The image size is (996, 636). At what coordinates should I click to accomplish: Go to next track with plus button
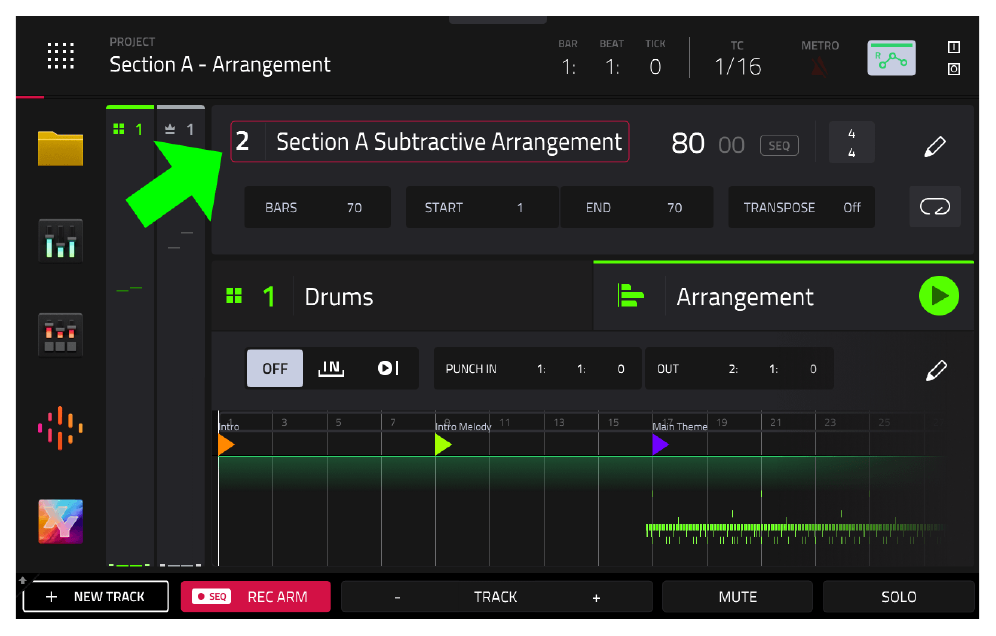[596, 597]
